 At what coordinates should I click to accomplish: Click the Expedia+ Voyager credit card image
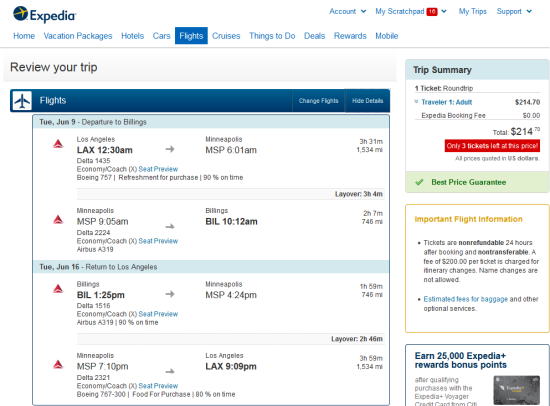(516, 390)
